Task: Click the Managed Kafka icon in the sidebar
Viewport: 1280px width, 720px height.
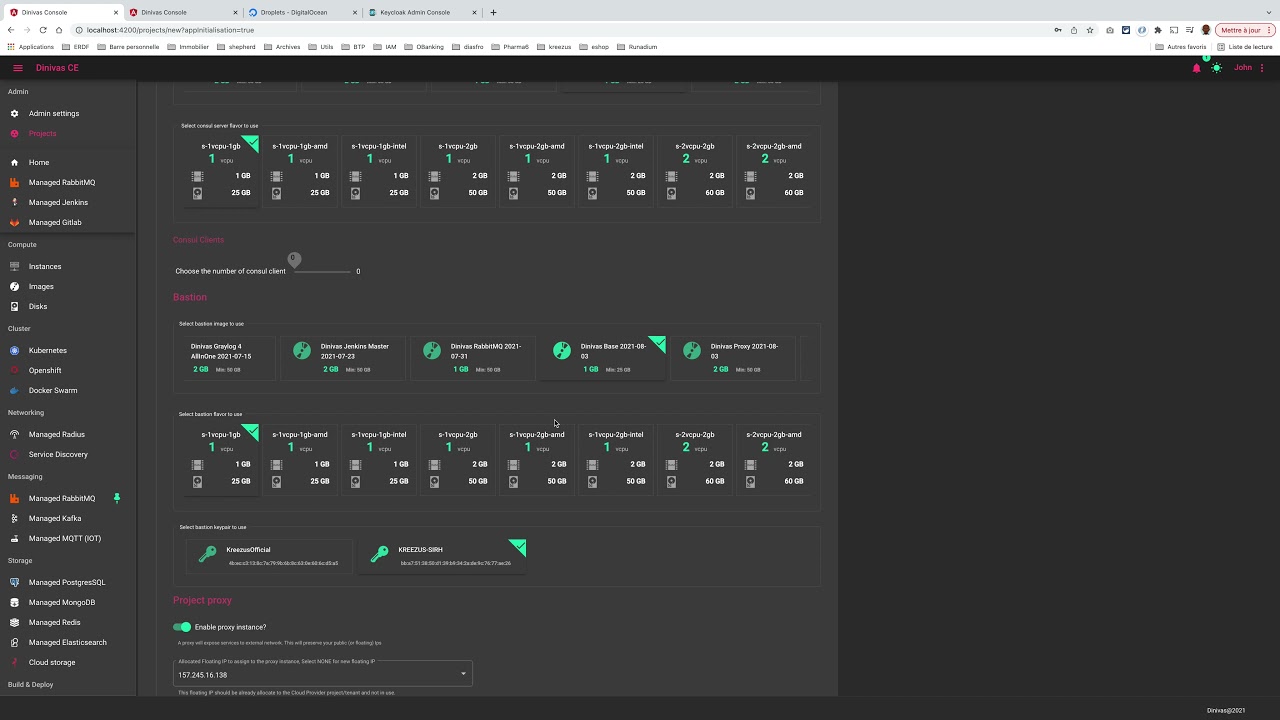Action: click(15, 518)
